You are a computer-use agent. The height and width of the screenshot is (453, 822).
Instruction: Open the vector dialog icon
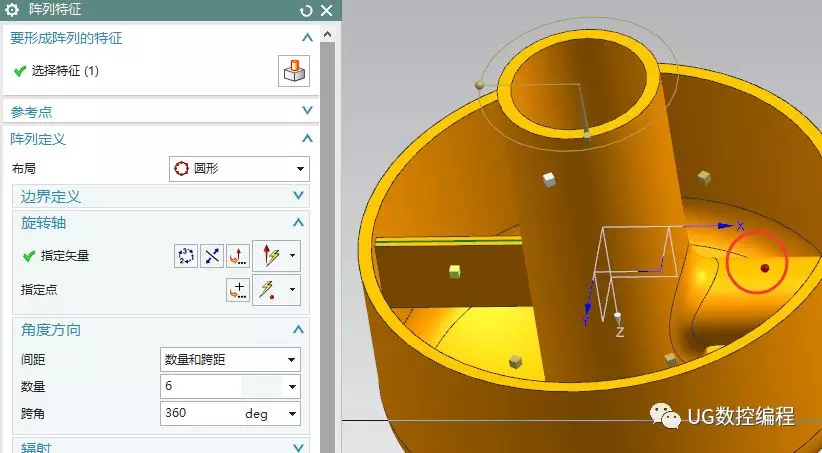pyautogui.click(x=238, y=256)
